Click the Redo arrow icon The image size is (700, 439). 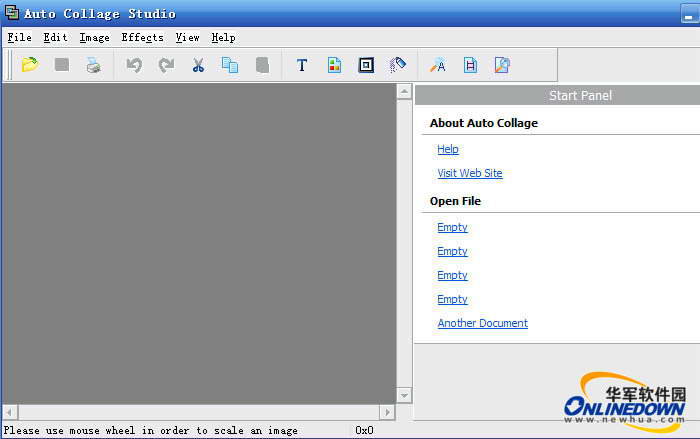166,65
